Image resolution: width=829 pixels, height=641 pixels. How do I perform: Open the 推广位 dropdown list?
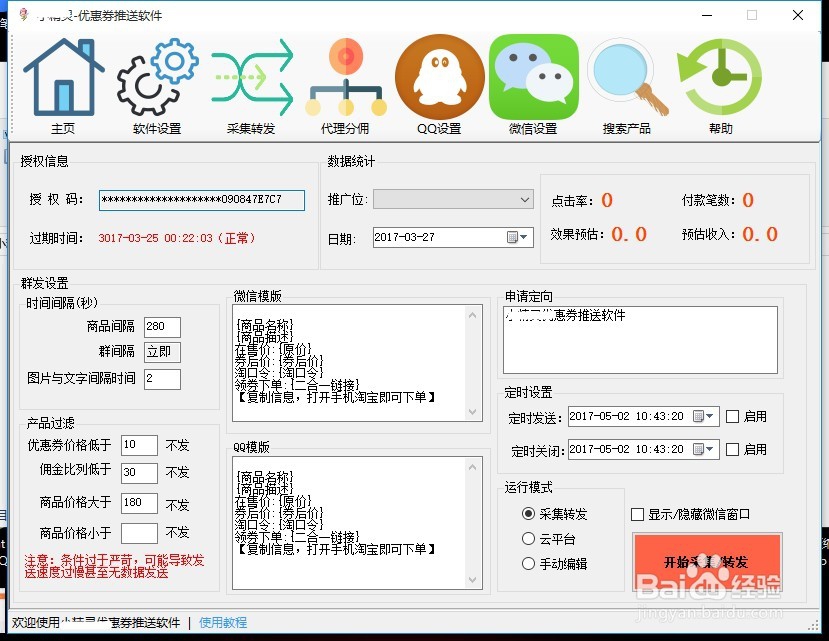click(526, 199)
